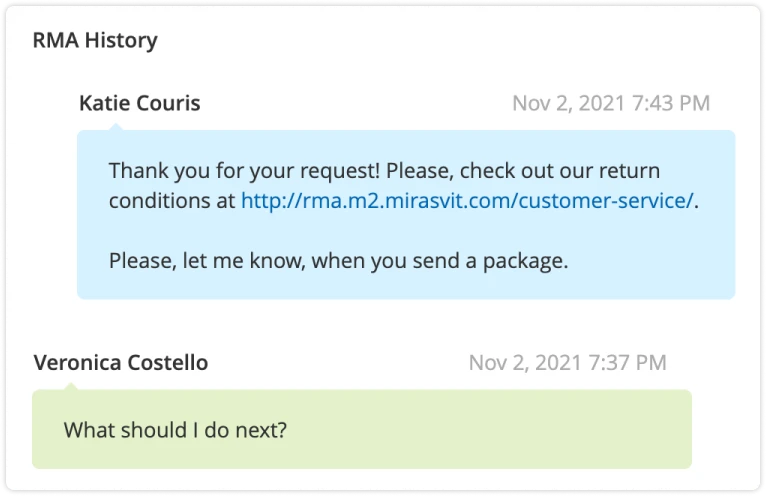Open the rma.m2.mirasvit.com customer-service link

(467, 200)
